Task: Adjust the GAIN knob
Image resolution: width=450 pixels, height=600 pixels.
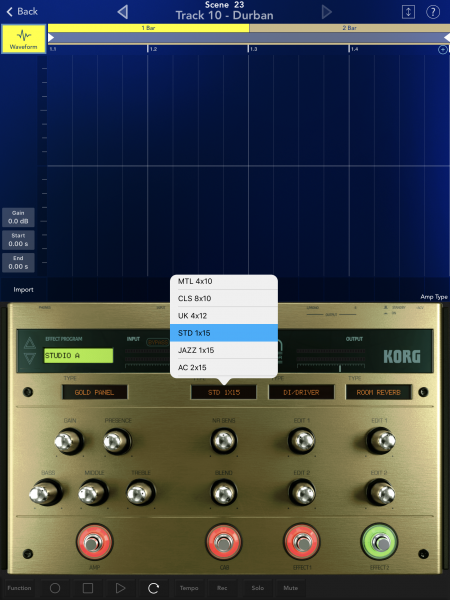Action: [x=69, y=441]
